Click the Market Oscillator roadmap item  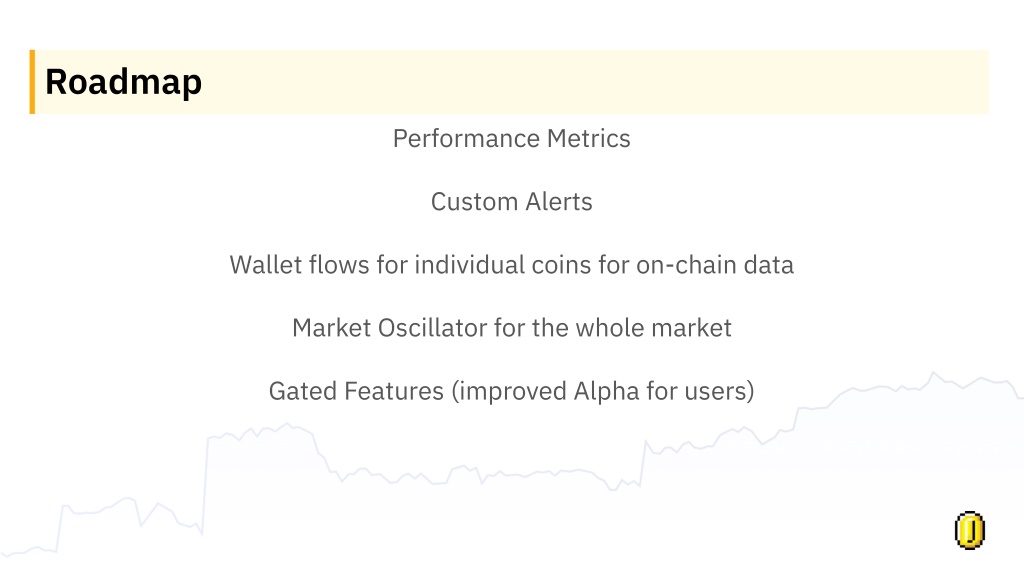click(x=511, y=328)
